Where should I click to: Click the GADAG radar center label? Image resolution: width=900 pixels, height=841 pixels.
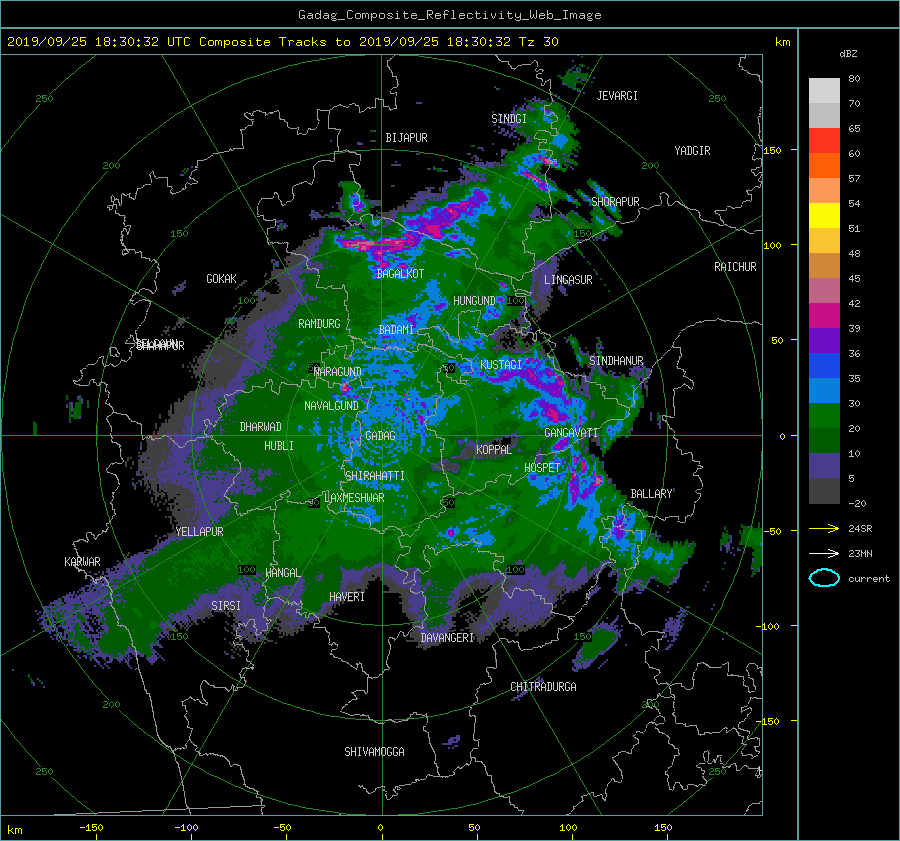381,436
